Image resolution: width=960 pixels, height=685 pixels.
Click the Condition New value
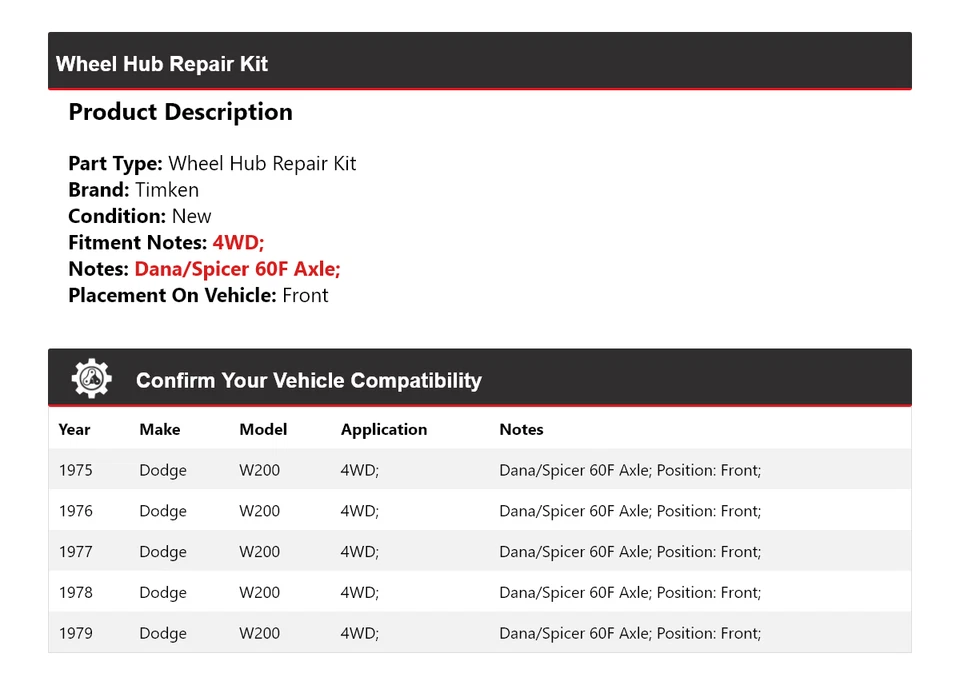(191, 216)
